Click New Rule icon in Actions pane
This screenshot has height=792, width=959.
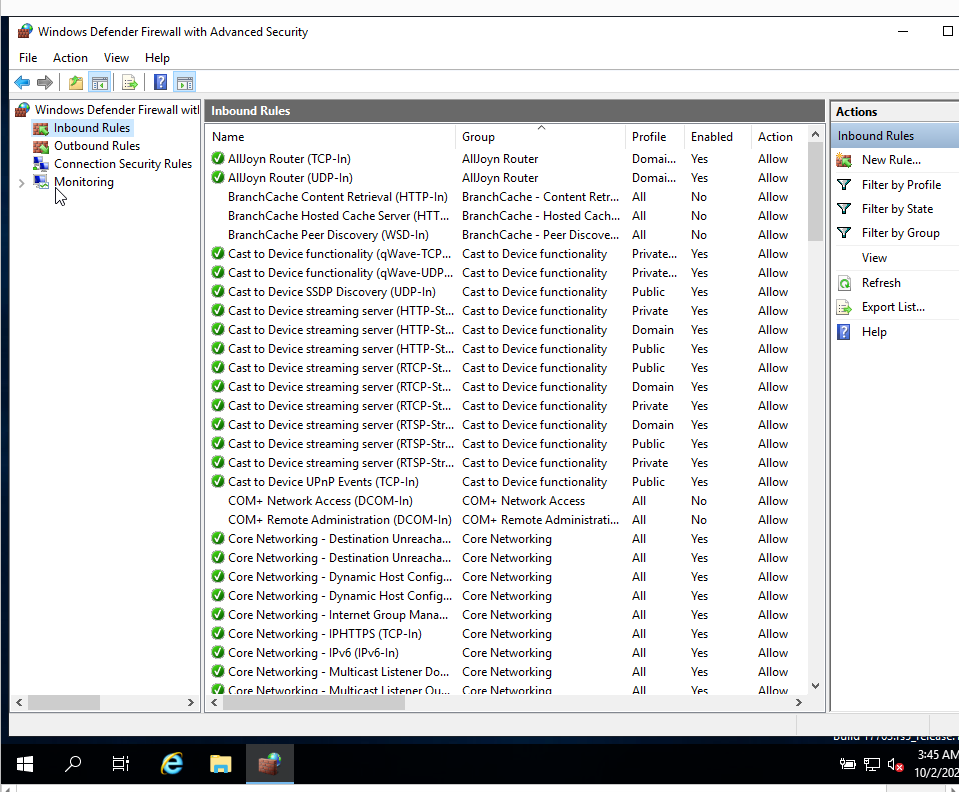coord(844,160)
